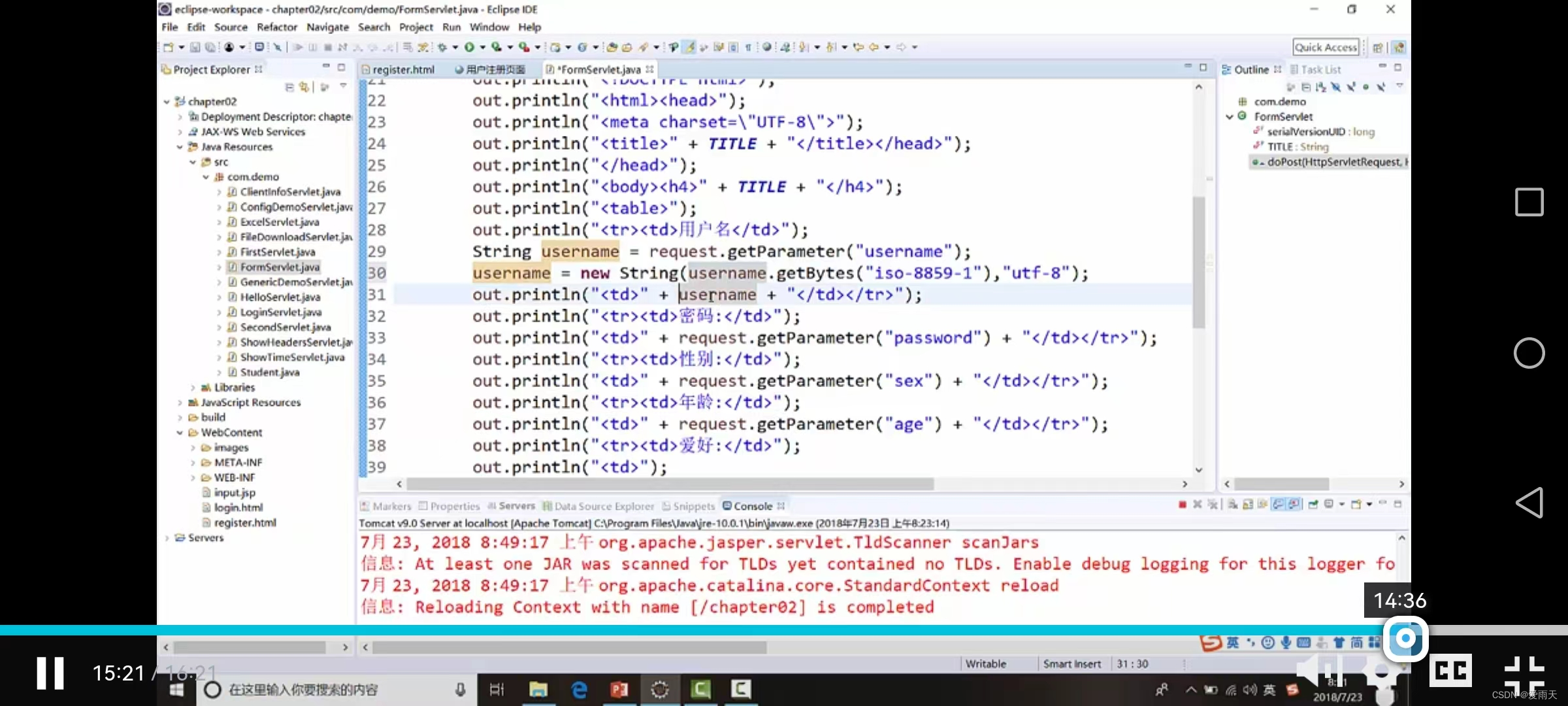
Task: Clear the Console output
Action: click(x=1233, y=505)
